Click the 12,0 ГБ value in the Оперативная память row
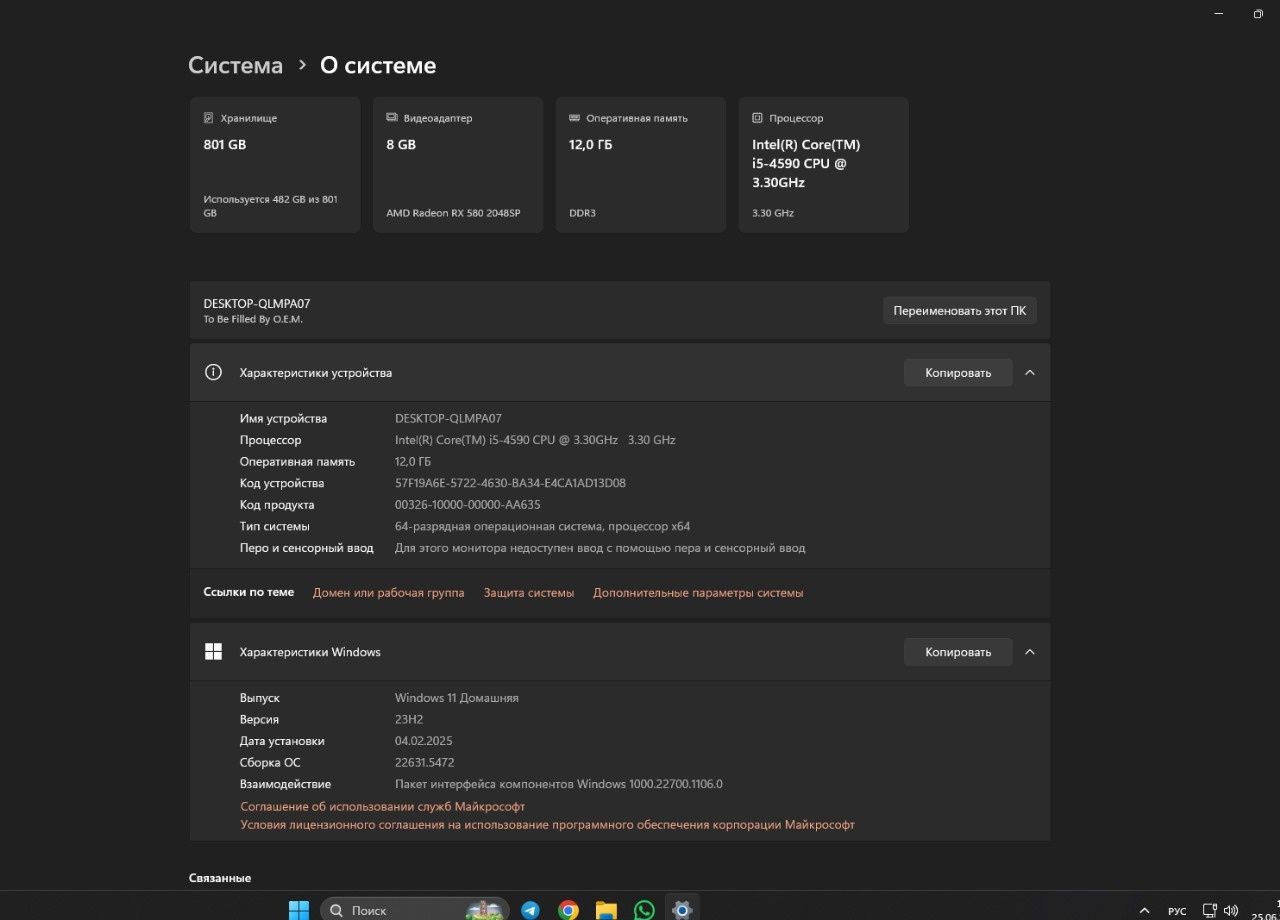 click(x=413, y=462)
